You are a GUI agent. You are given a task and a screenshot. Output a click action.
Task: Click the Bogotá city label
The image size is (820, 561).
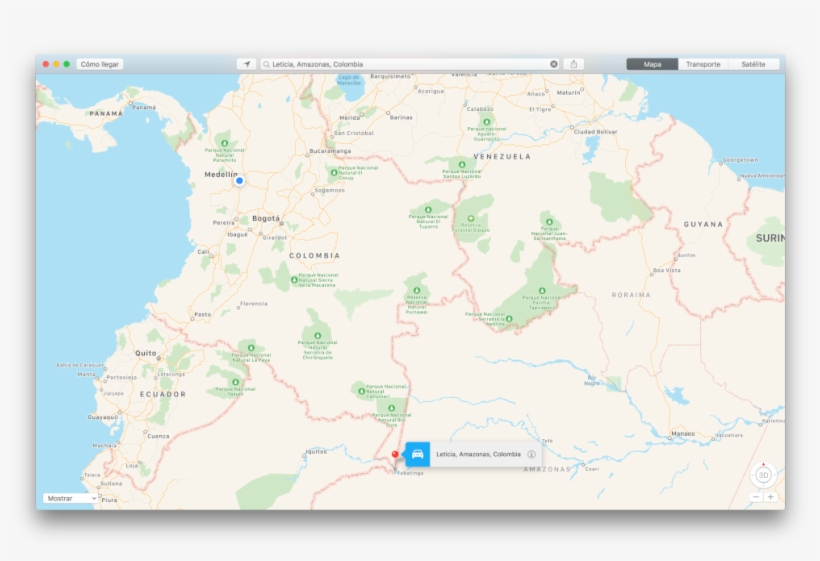[x=266, y=219]
